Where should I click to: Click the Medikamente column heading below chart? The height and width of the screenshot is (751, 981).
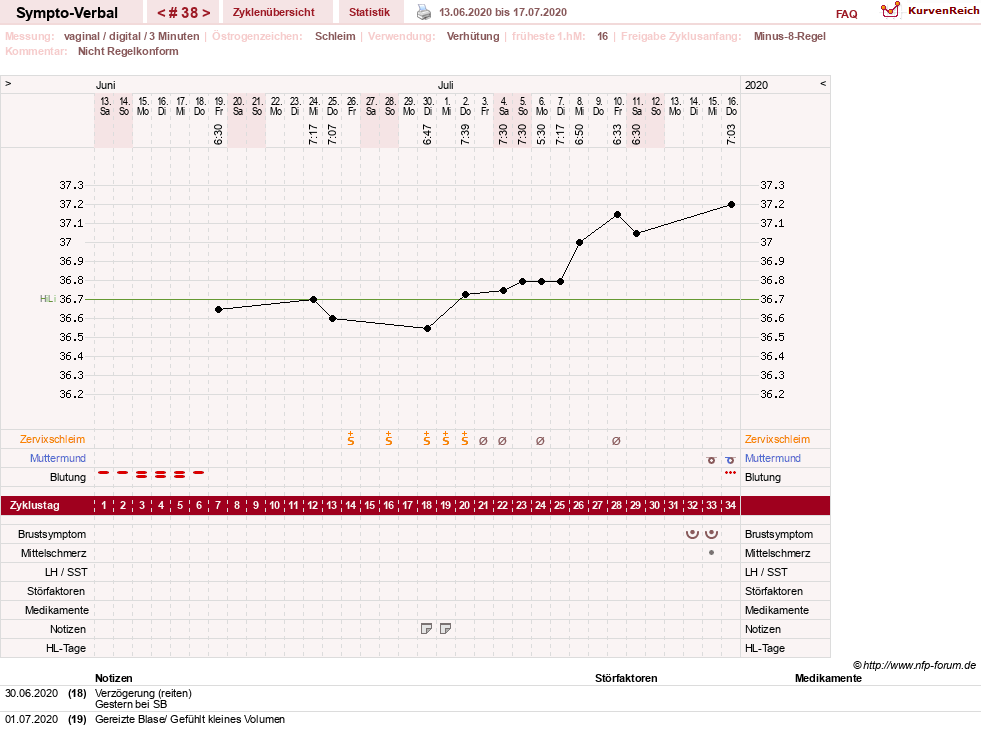pos(828,678)
